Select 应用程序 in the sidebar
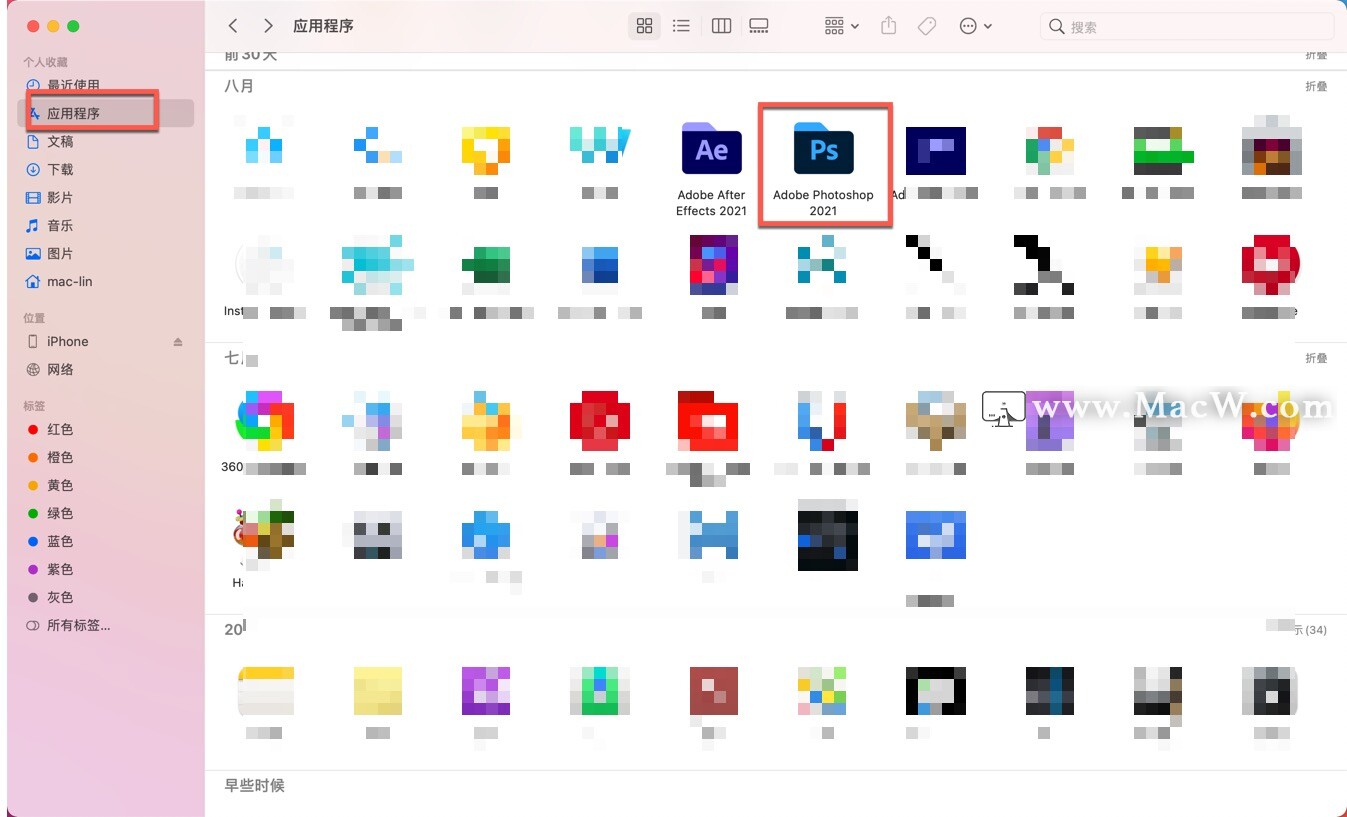1347x817 pixels. (105, 114)
